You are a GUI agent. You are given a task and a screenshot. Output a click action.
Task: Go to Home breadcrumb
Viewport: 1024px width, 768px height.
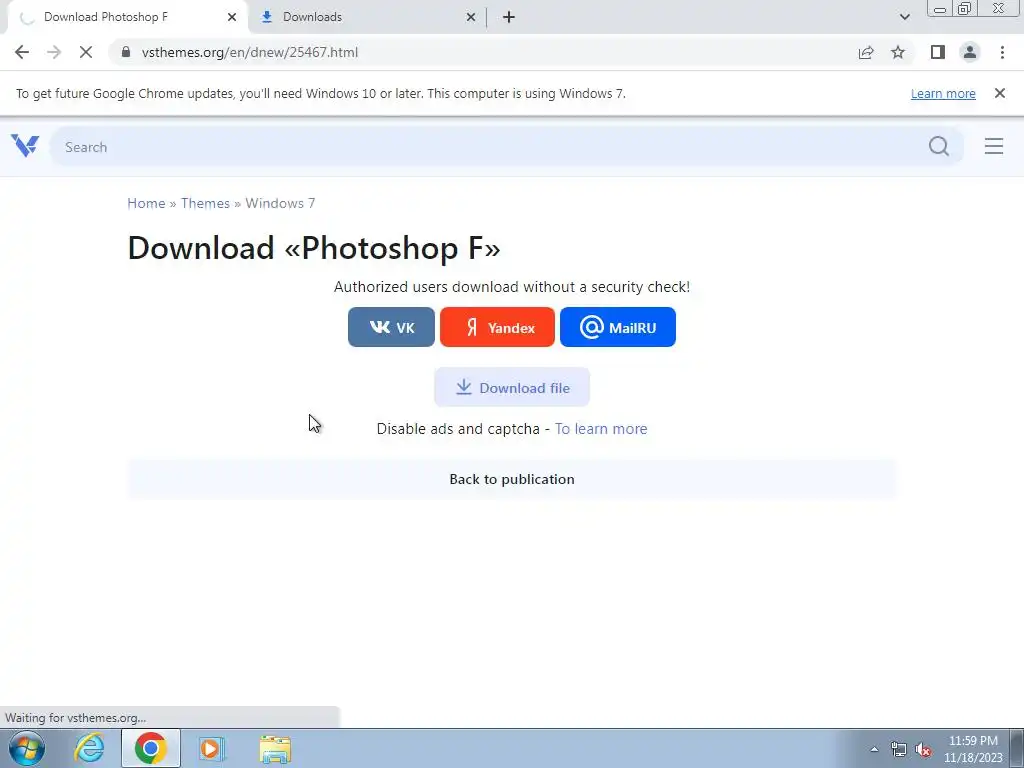146,203
